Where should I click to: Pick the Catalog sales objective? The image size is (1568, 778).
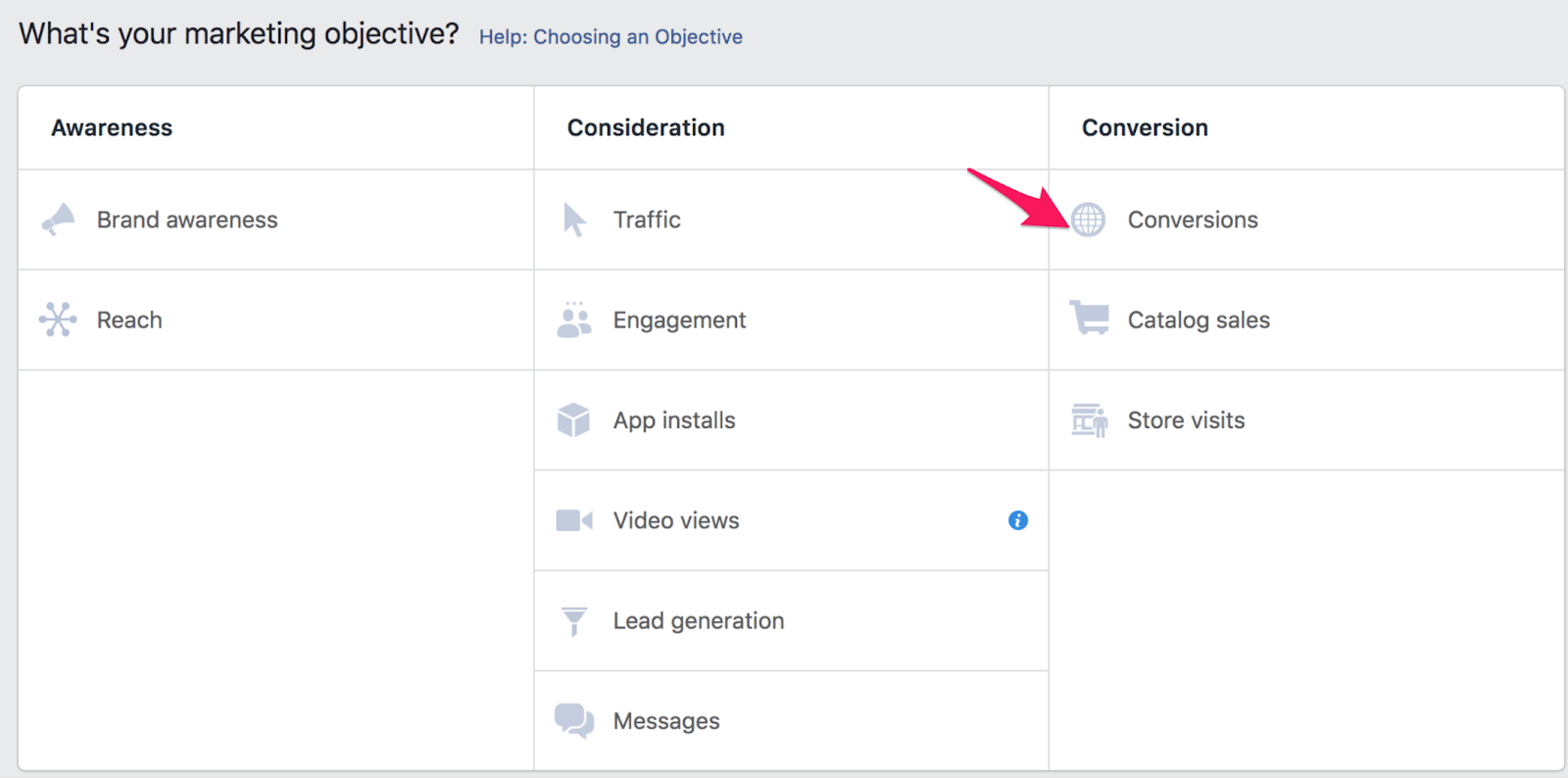[x=1306, y=319]
